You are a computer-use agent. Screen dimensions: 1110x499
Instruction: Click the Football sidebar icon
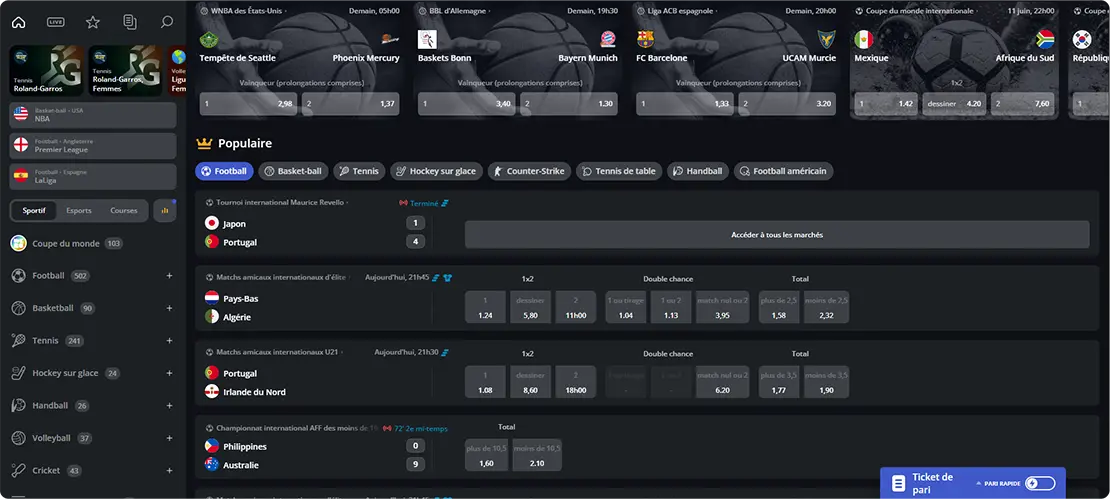pos(18,276)
